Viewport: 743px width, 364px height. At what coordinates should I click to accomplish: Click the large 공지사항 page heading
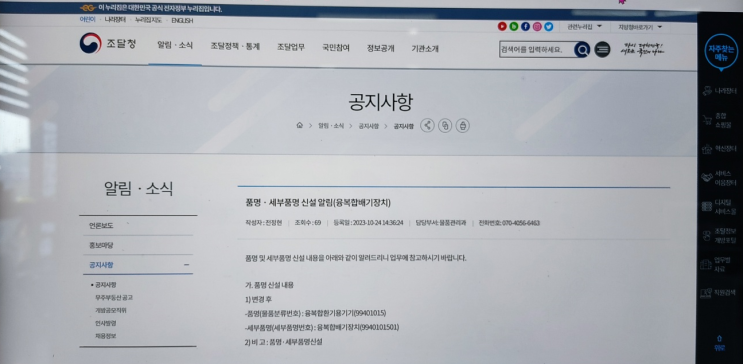tap(380, 102)
